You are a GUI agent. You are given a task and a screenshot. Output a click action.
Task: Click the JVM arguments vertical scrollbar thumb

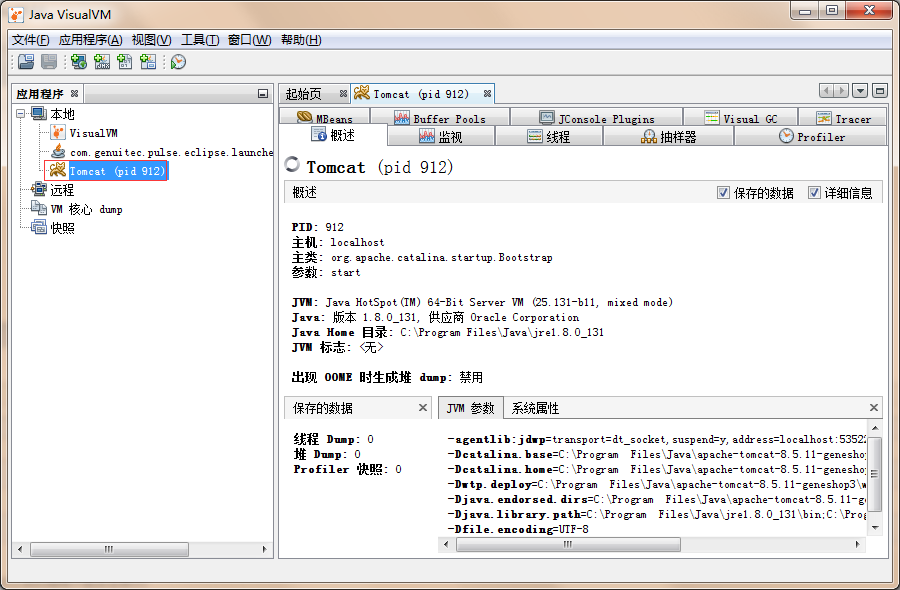point(874,474)
